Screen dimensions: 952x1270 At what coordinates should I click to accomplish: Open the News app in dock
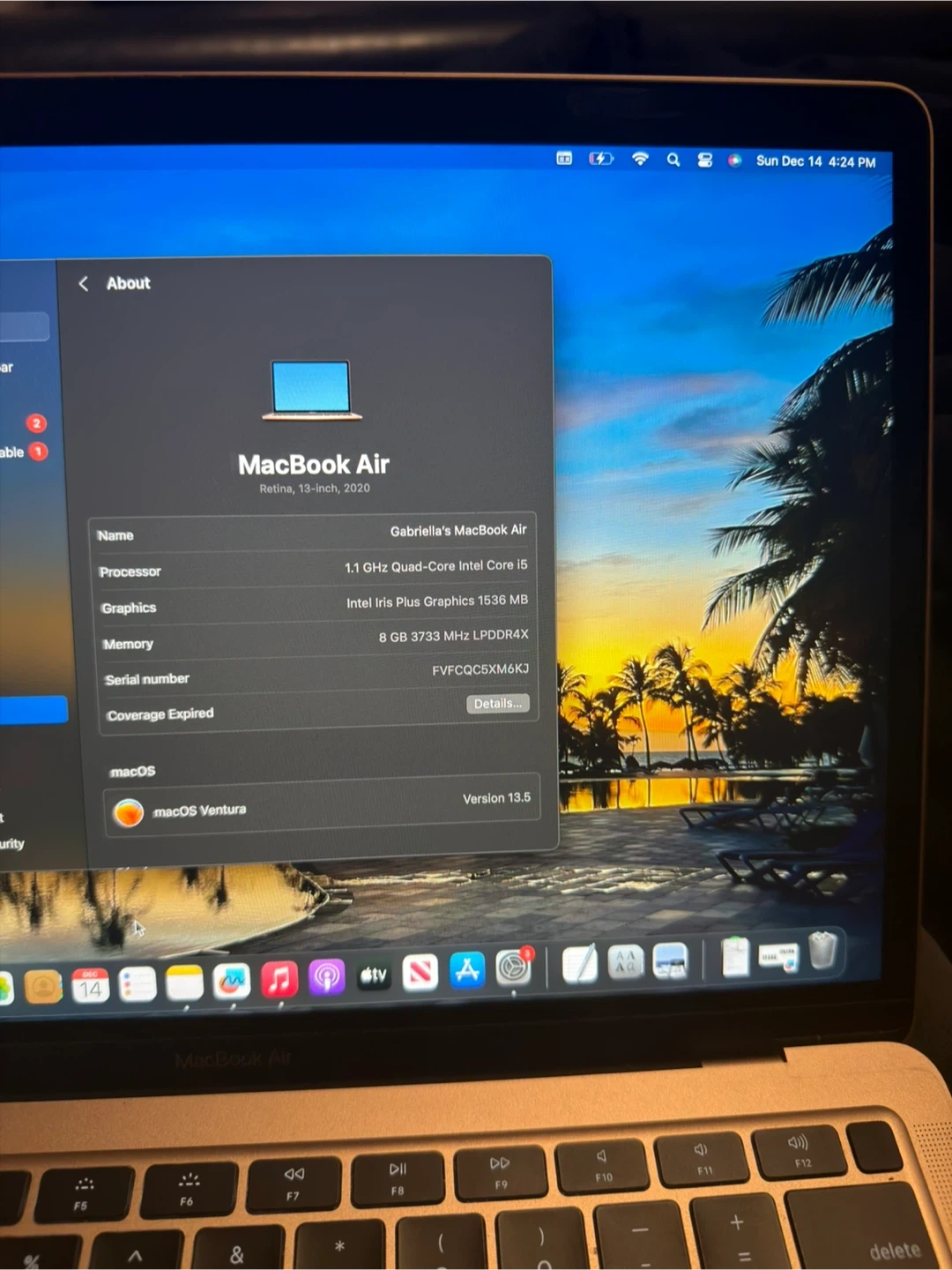pos(420,974)
